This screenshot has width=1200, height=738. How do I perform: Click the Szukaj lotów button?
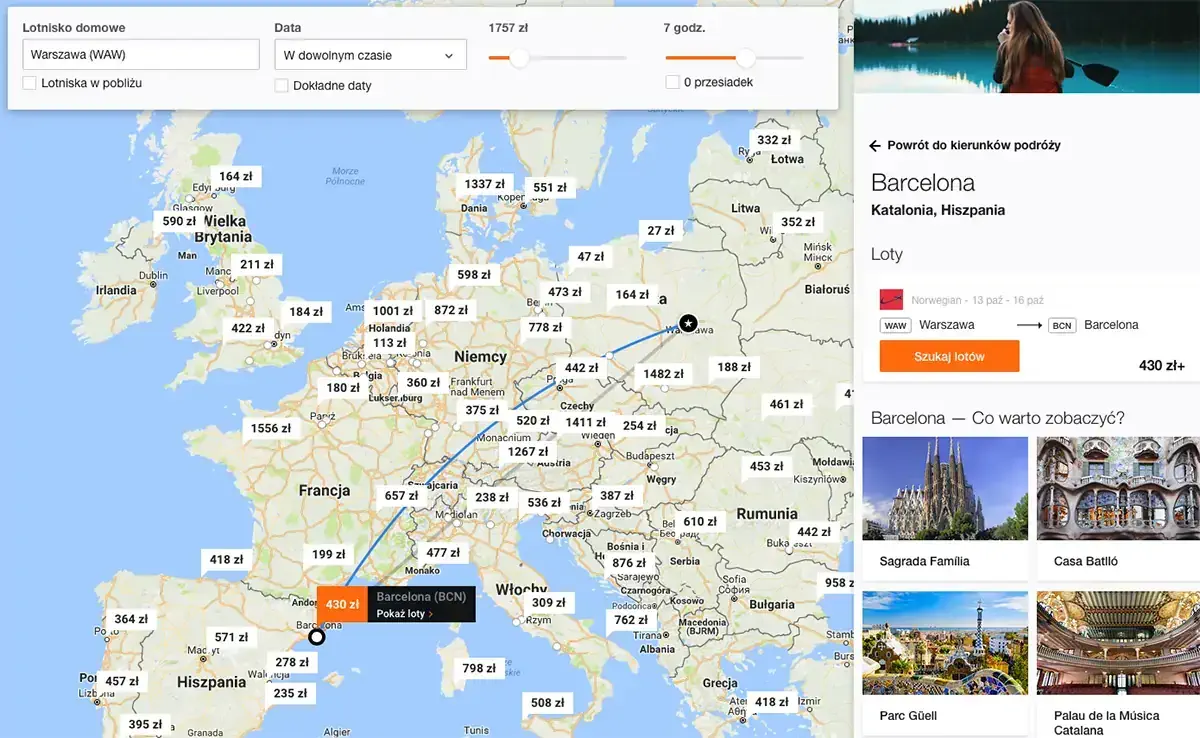point(949,356)
